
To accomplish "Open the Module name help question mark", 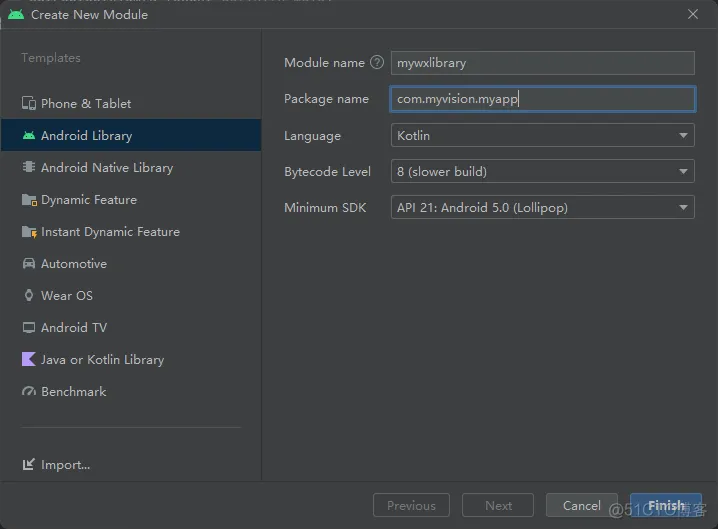I will tap(377, 62).
